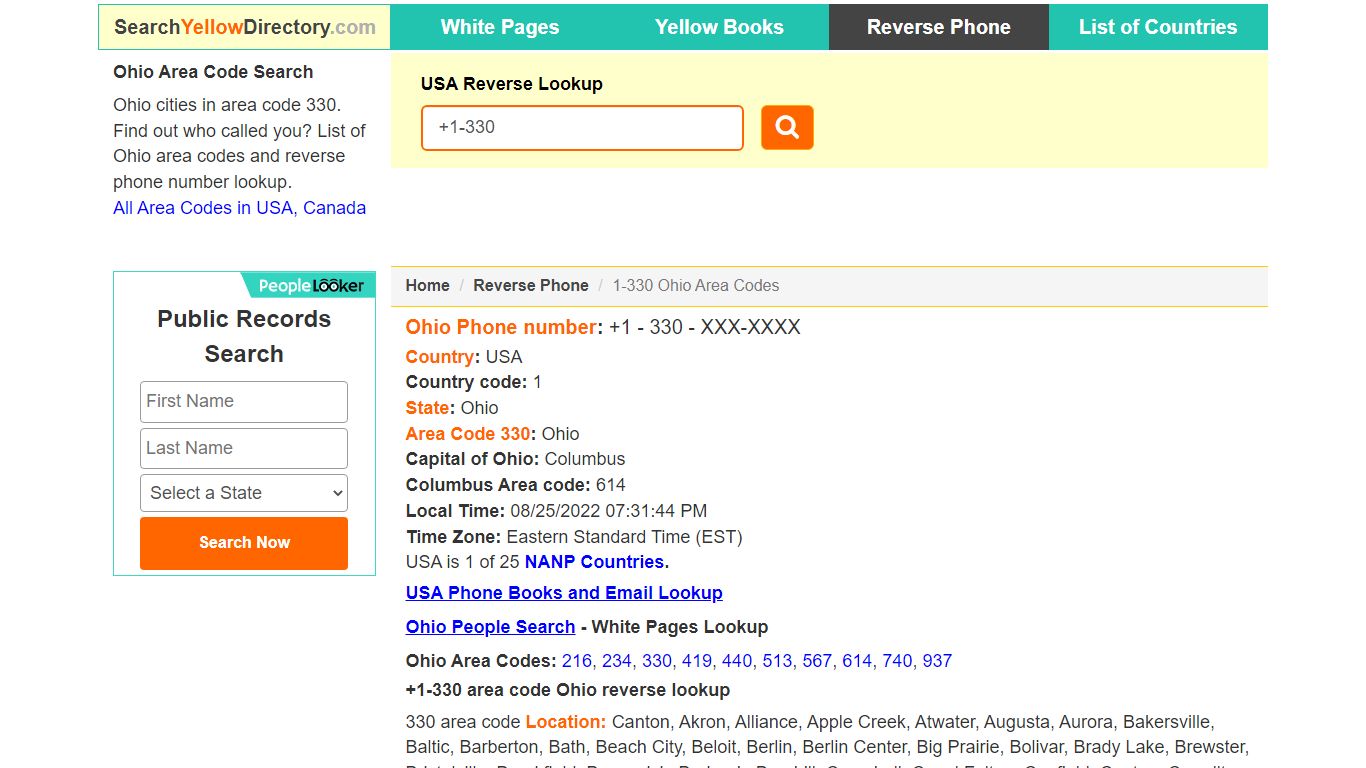Viewport: 1366px width, 768px height.
Task: Open the SearchYellowDirectory.com logo link
Action: (245, 27)
